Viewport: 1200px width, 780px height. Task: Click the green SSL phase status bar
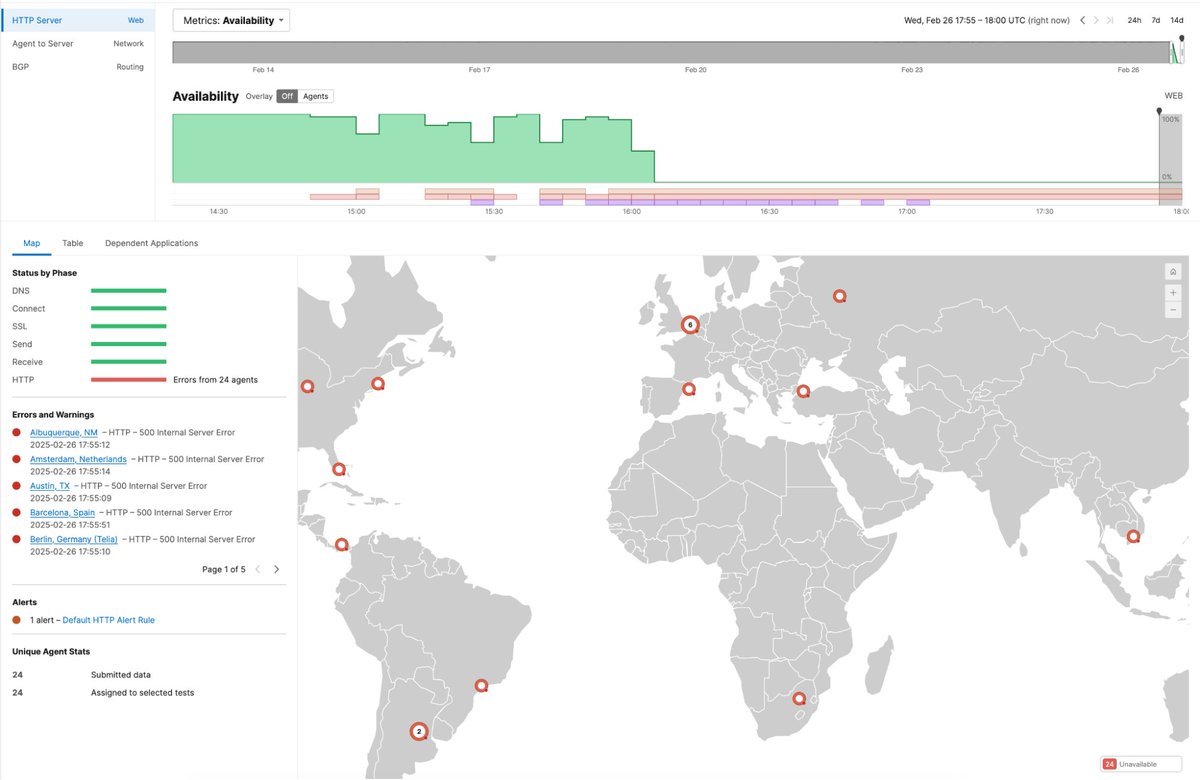pos(129,326)
